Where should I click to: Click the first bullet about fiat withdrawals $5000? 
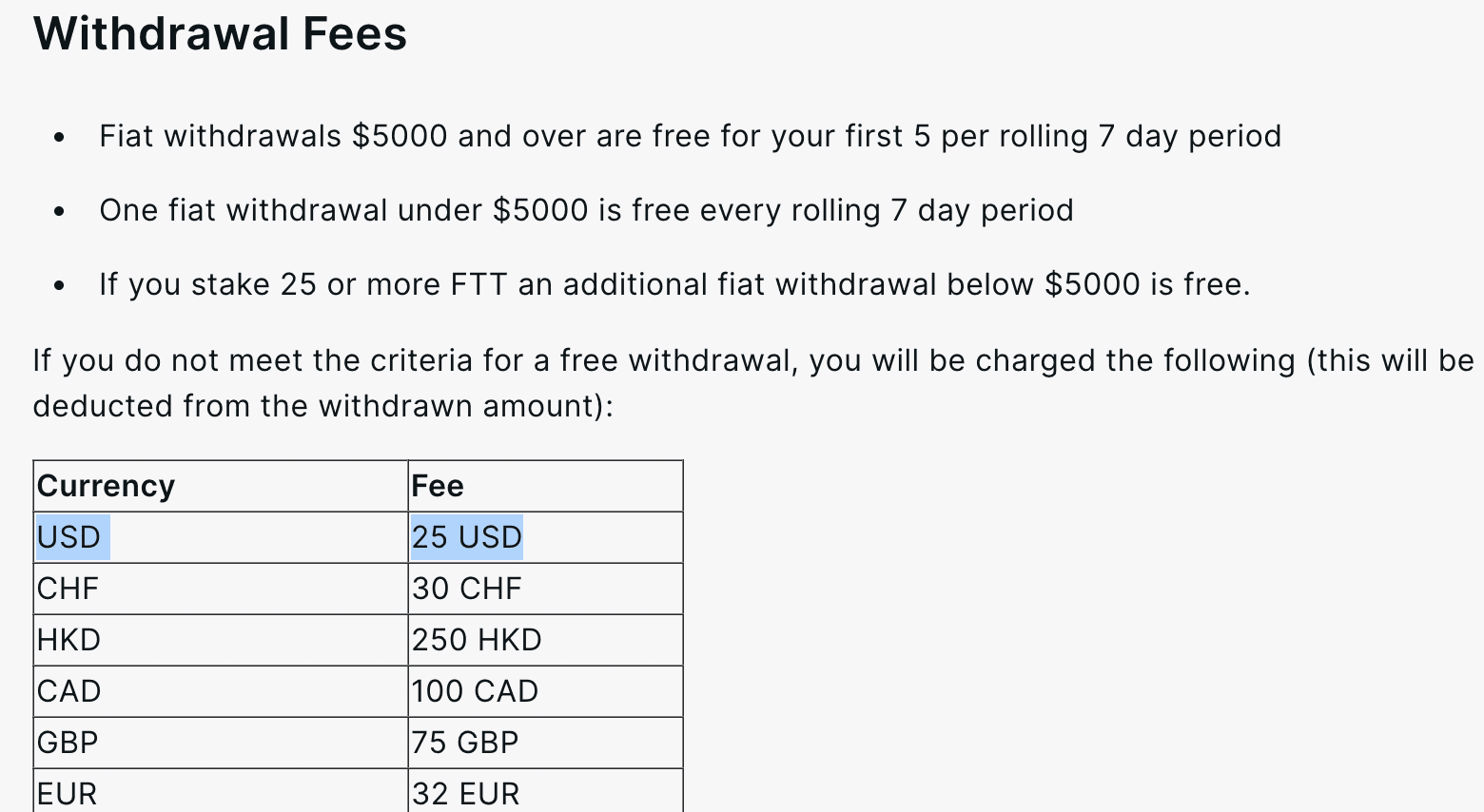point(690,136)
